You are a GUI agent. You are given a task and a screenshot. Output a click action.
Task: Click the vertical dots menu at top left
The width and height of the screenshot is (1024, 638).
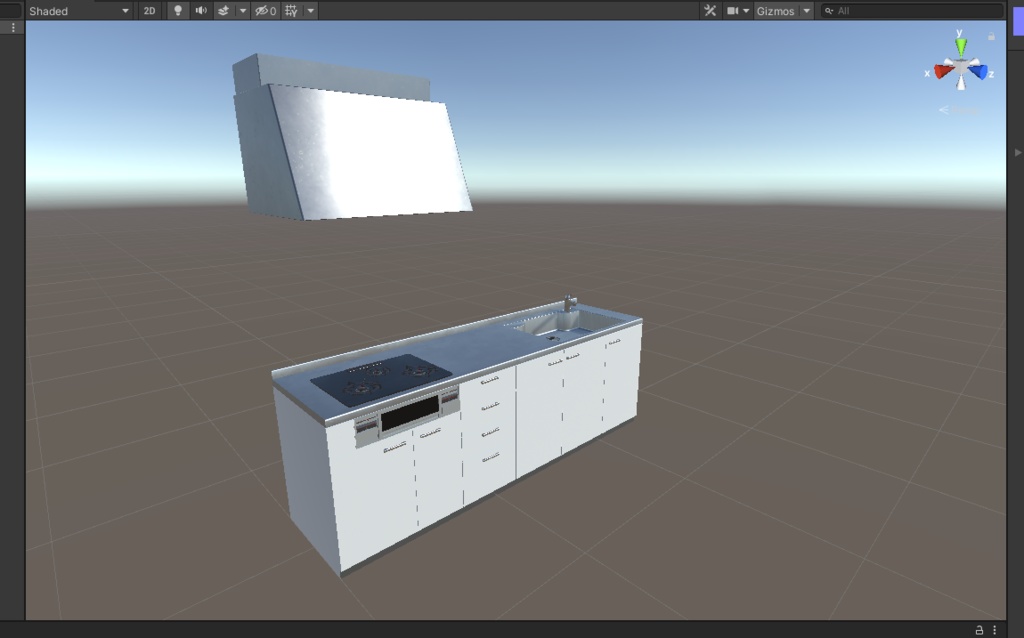click(11, 27)
